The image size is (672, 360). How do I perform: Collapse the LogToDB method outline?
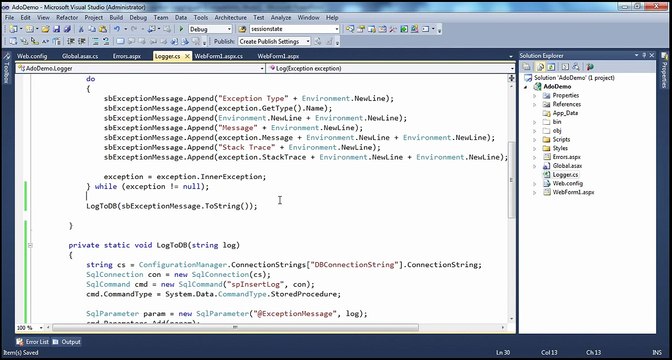[x=30, y=246]
